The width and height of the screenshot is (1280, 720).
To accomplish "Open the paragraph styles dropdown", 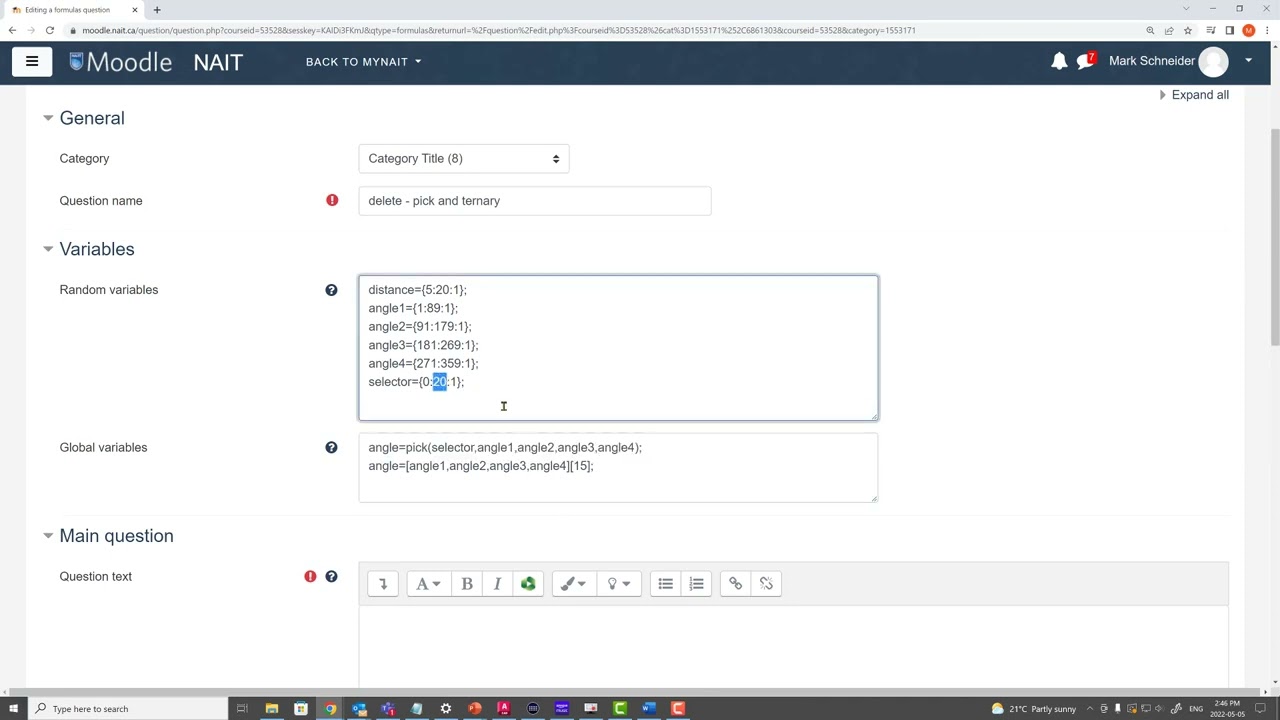I will point(427,584).
